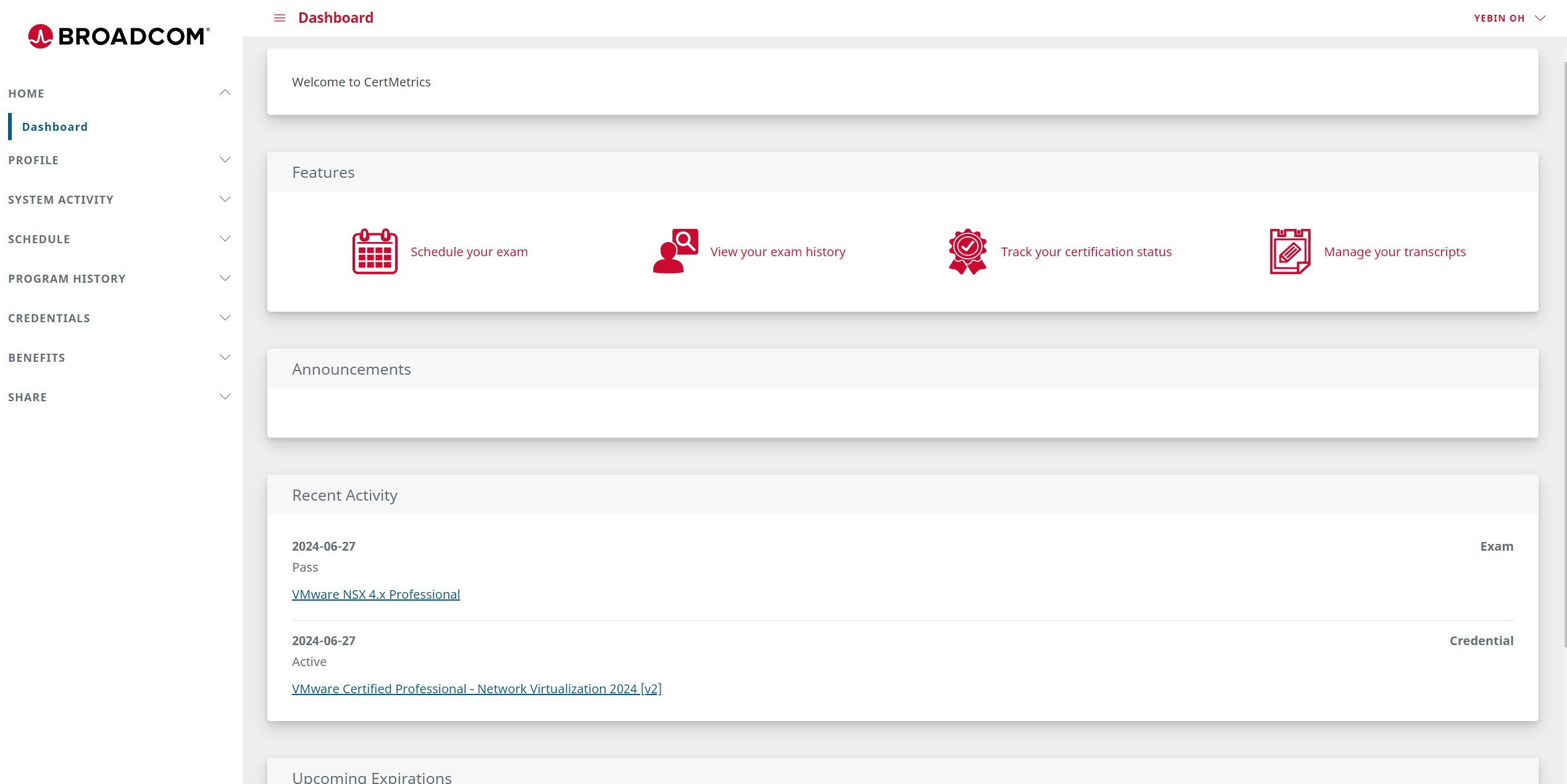Click the certification ribbon badge icon

point(967,251)
